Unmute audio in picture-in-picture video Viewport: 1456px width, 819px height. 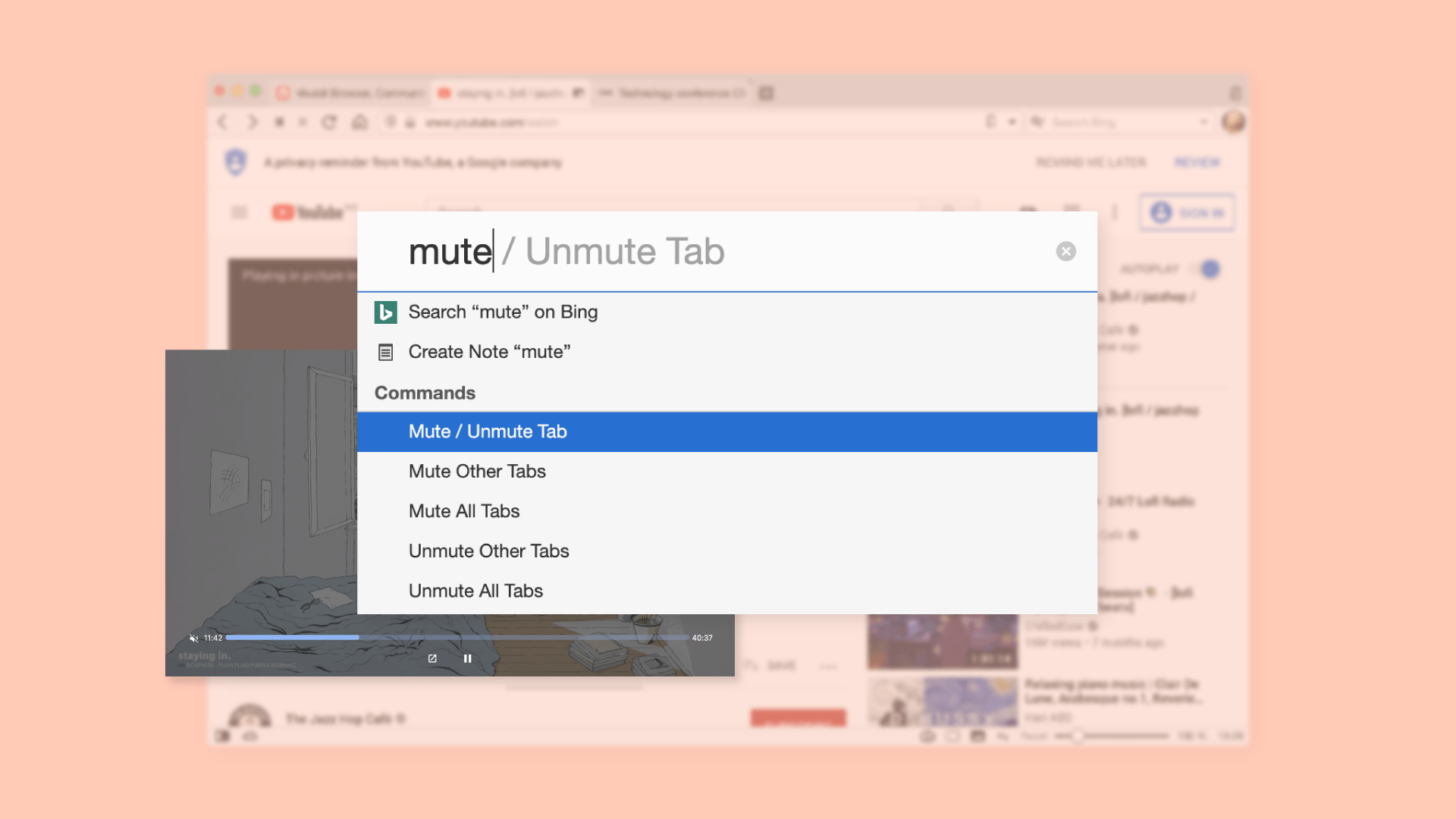tap(193, 639)
